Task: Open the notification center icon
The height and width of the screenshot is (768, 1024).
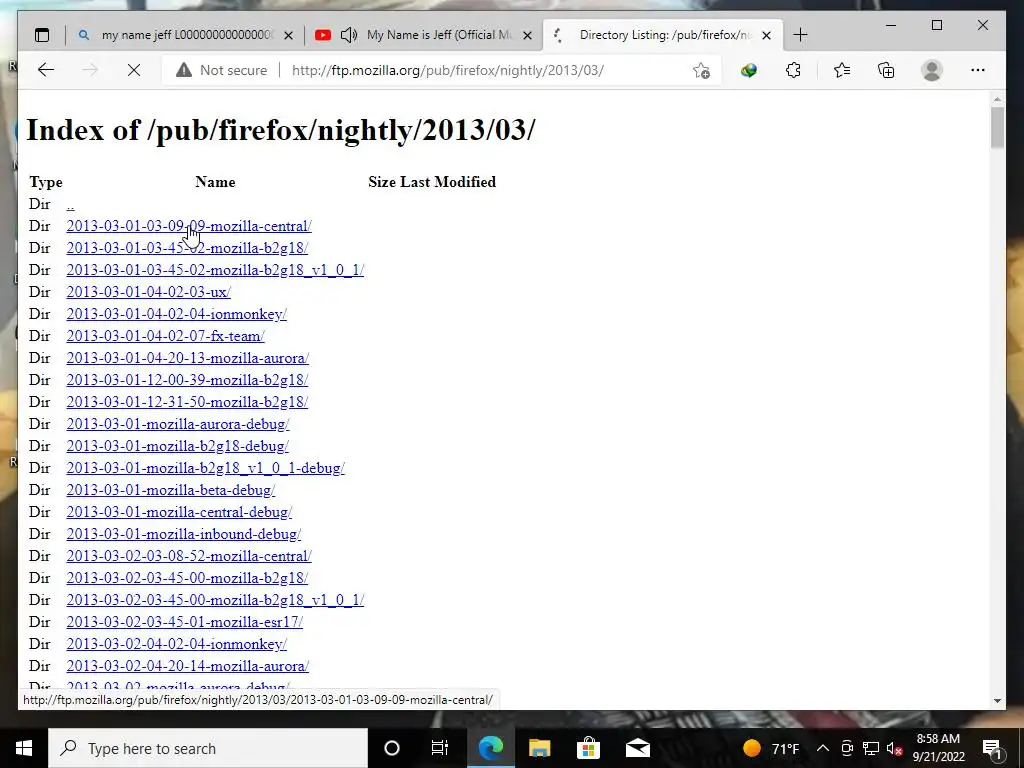Action: [x=992, y=748]
